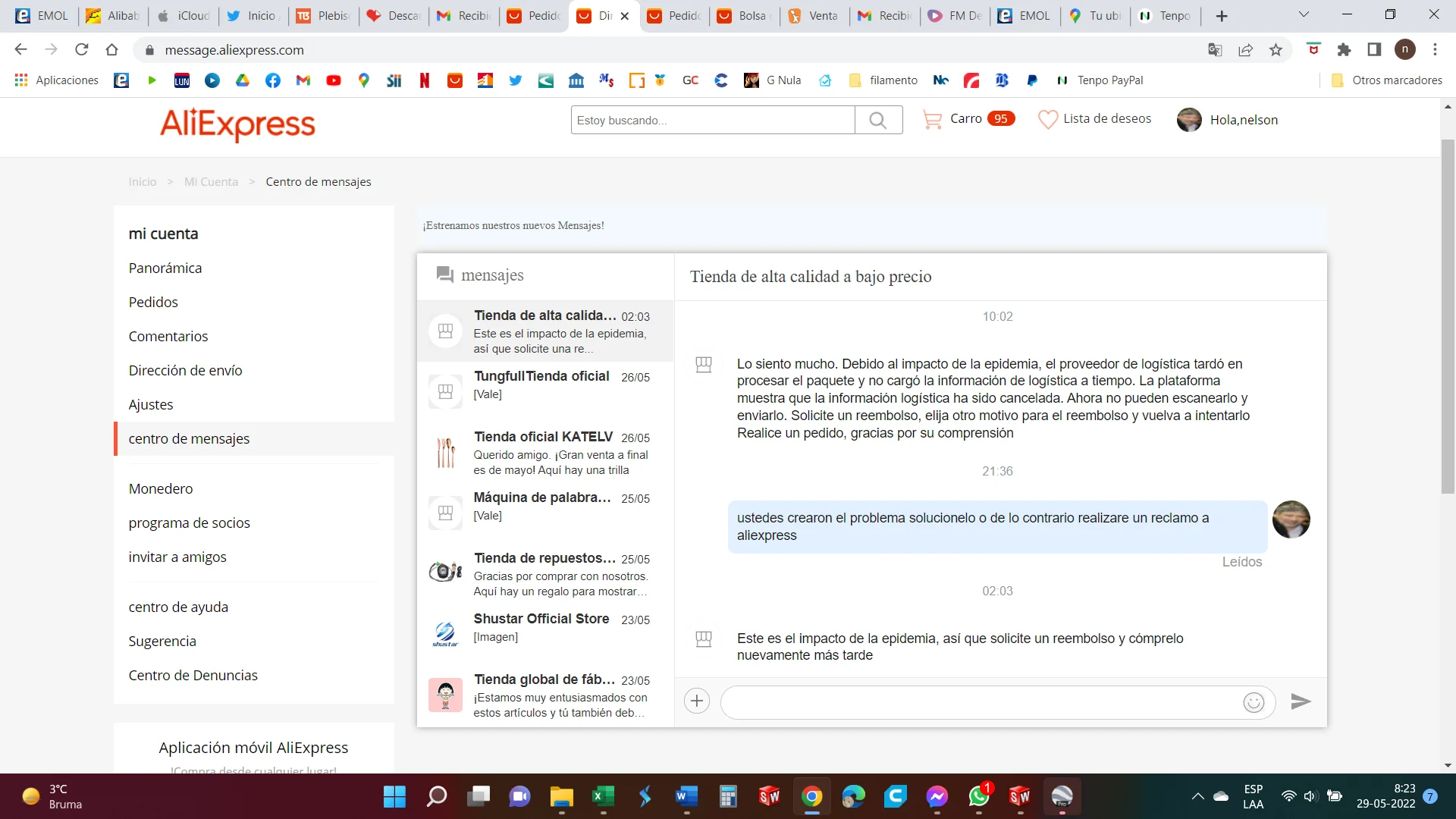Click the Mi Cuenta breadcrumb link
1456x819 pixels.
(x=211, y=182)
